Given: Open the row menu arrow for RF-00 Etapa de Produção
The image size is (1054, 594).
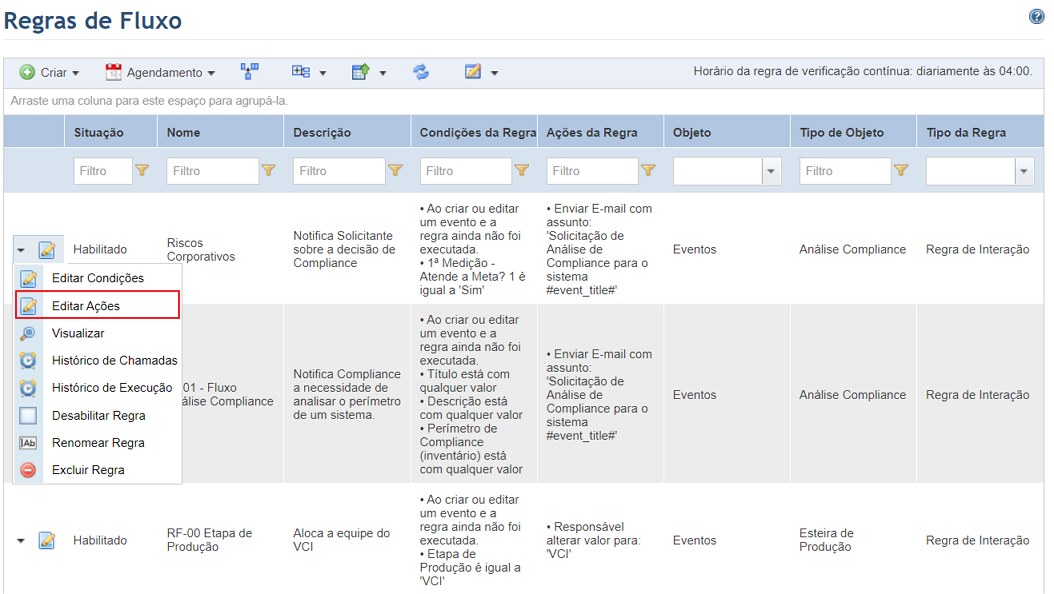Looking at the screenshot, I should tap(21, 541).
